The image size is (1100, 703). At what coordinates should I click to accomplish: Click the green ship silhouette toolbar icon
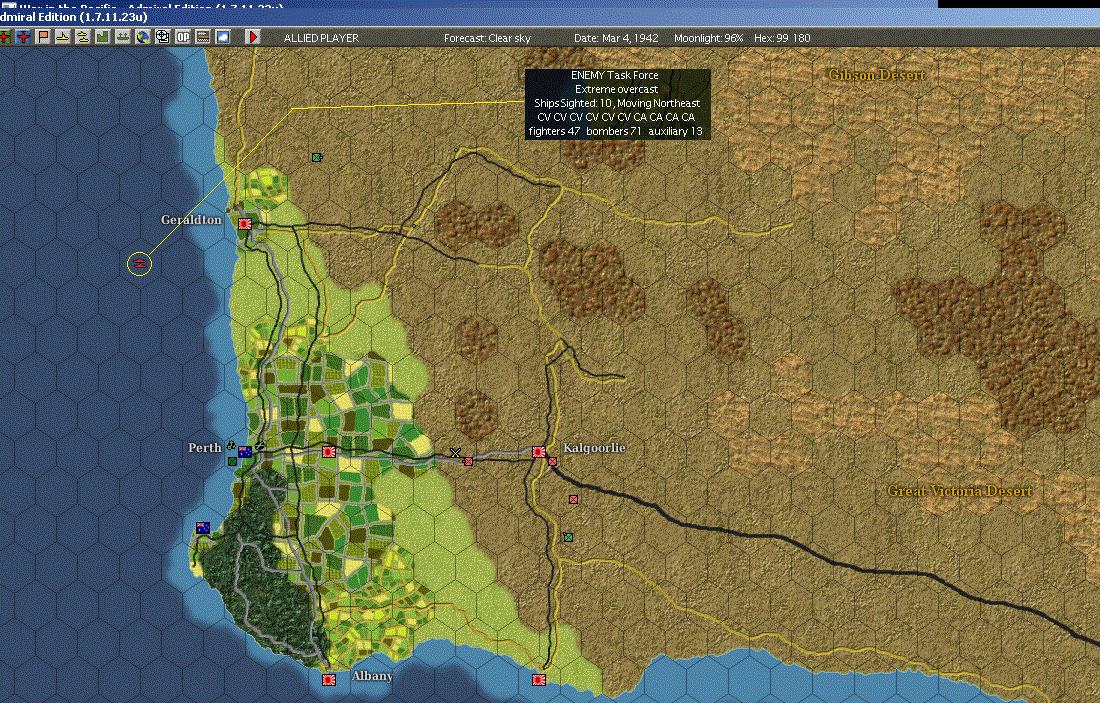(123, 37)
